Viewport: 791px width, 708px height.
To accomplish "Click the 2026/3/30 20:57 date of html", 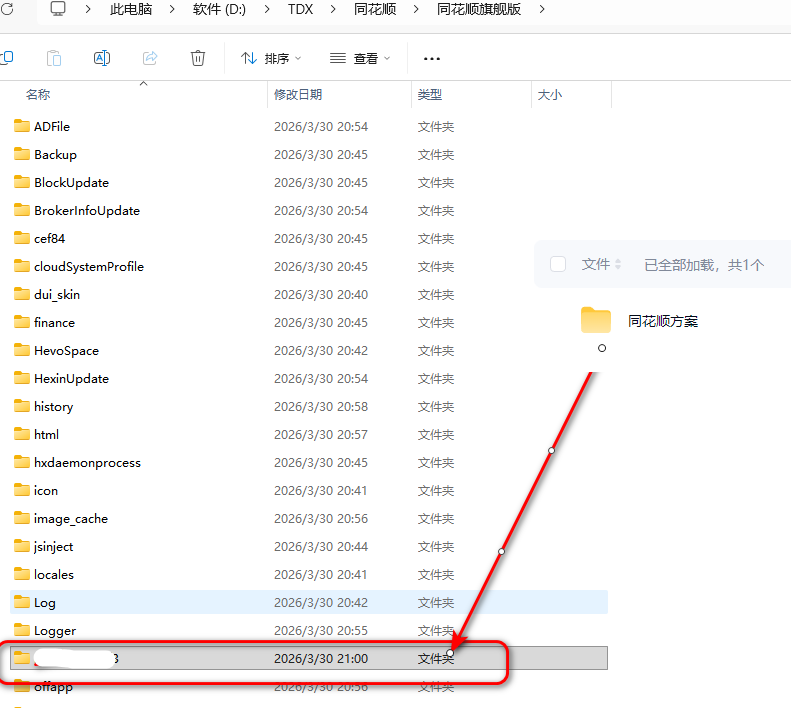I will click(x=321, y=434).
